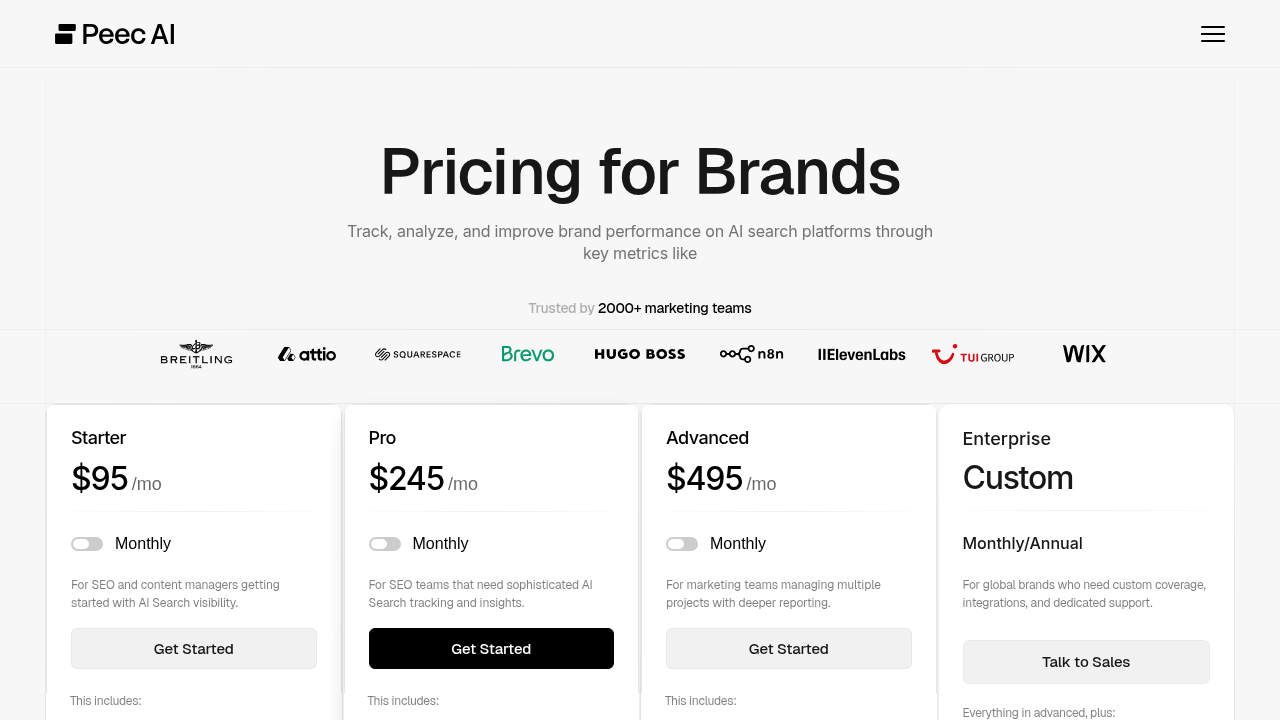Image resolution: width=1280 pixels, height=720 pixels.
Task: Click the Attio logo
Action: coord(307,354)
